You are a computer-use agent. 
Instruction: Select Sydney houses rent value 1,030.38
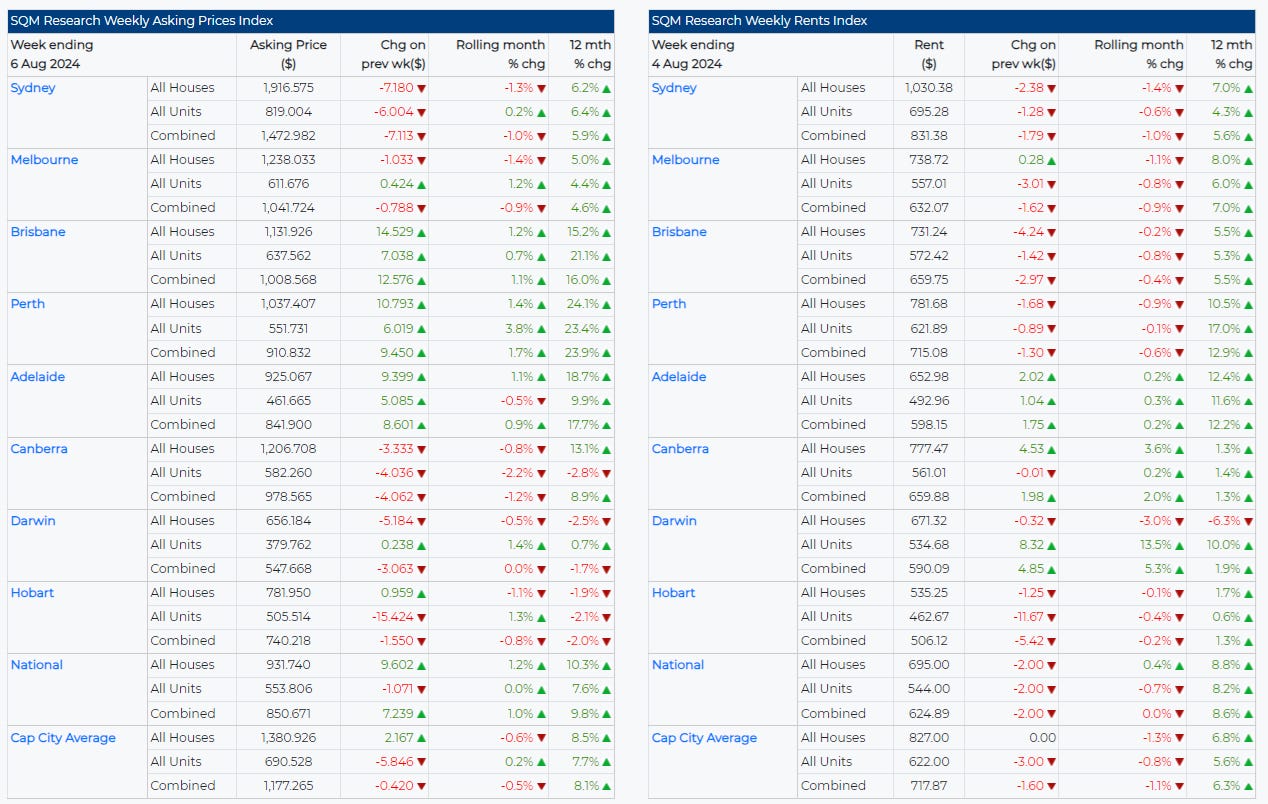[929, 88]
